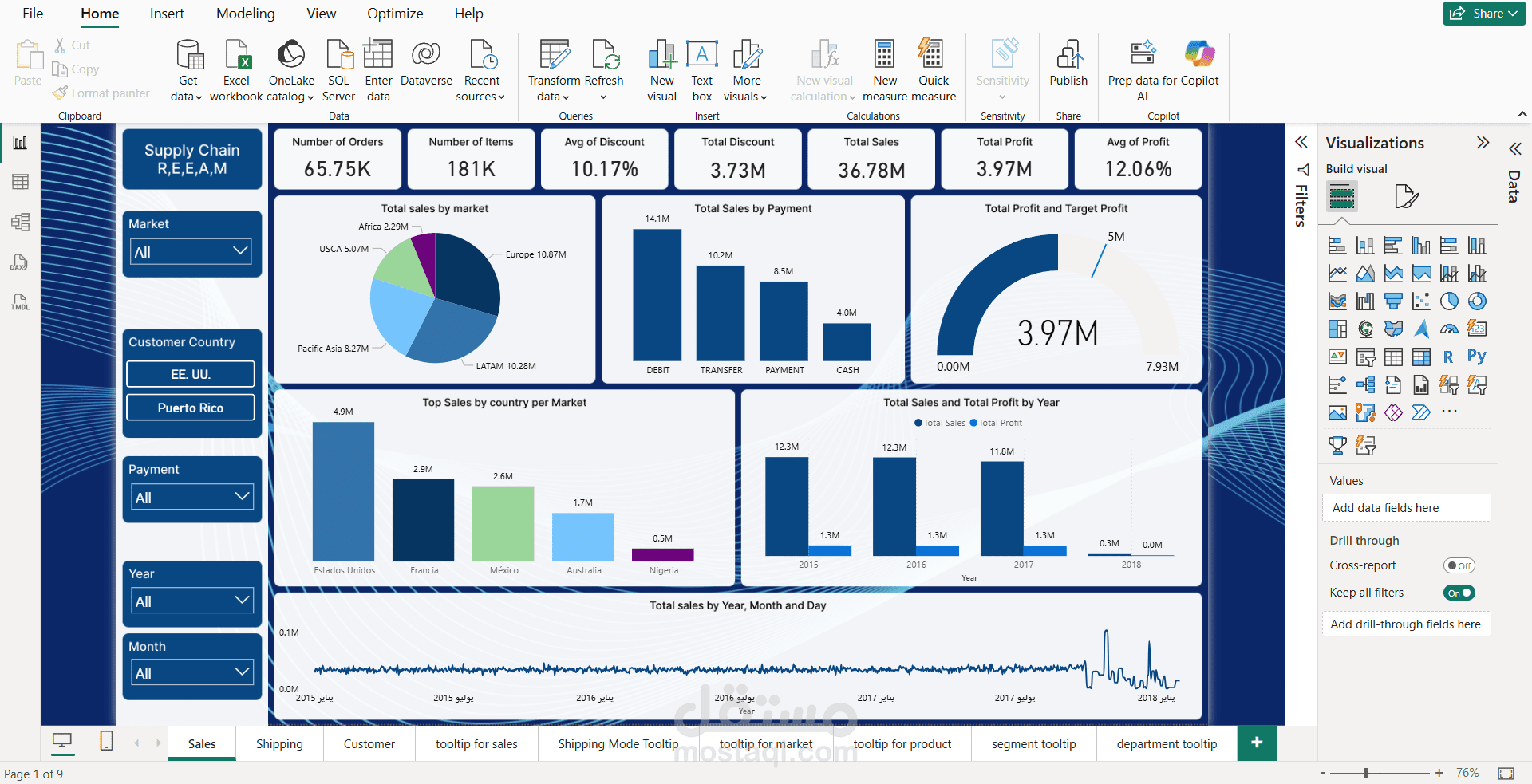Switch to the Optimize ribbon tab
This screenshot has width=1532, height=784.
pyautogui.click(x=395, y=14)
